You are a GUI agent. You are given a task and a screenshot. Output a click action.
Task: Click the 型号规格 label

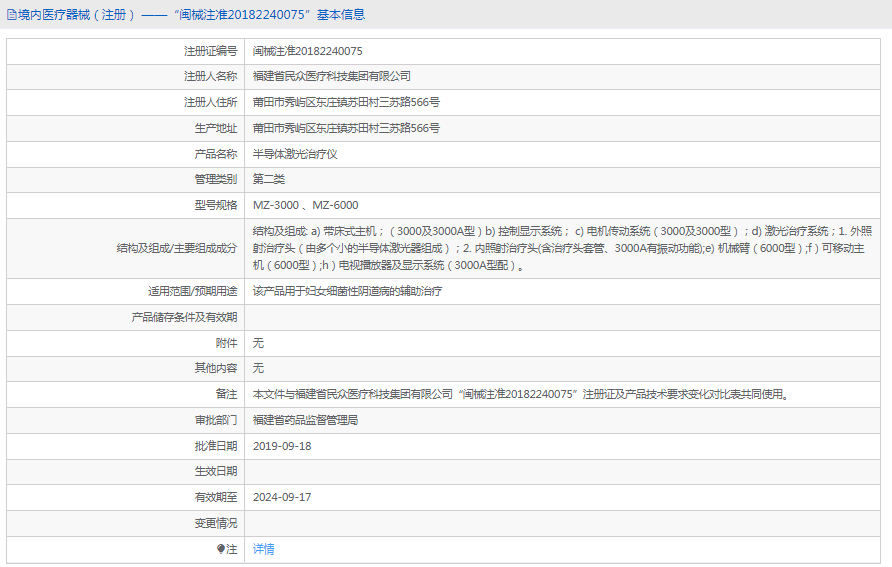pos(216,205)
